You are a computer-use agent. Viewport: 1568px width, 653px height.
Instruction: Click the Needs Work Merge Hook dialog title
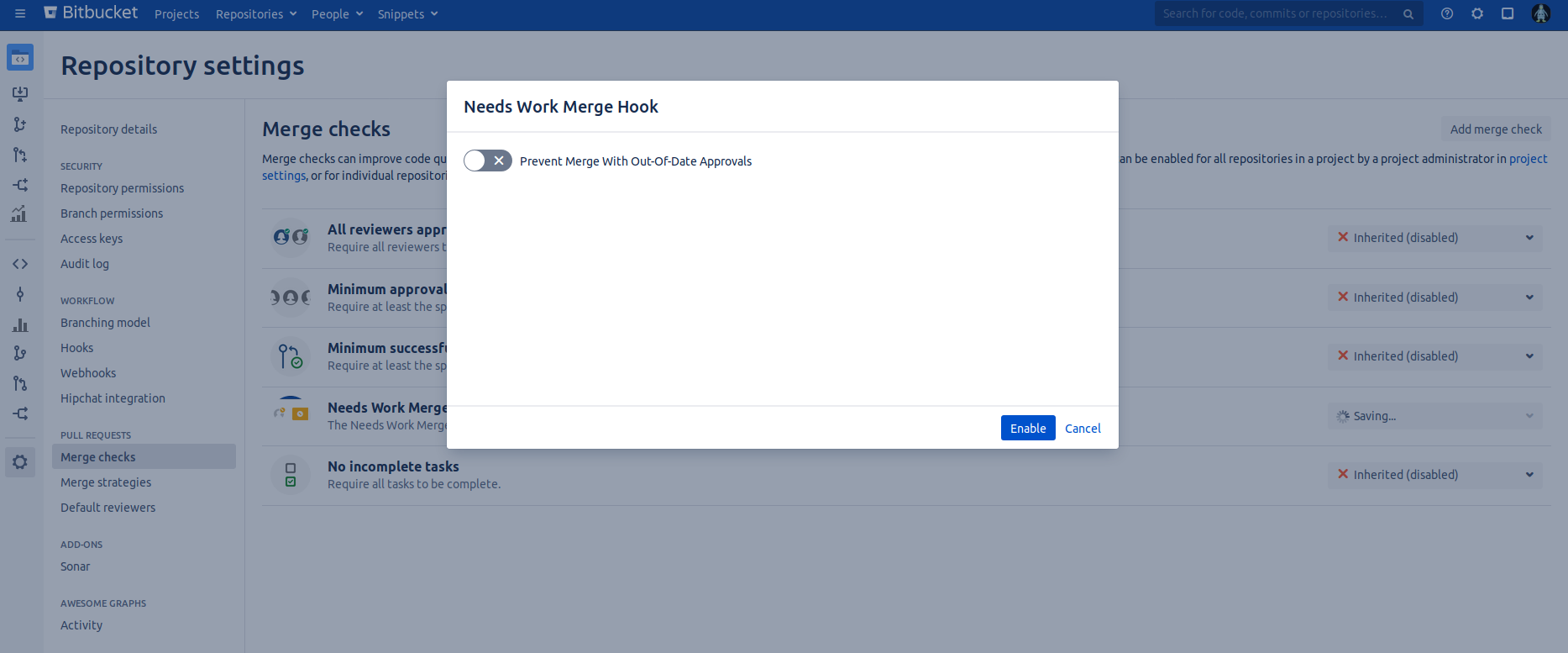[x=561, y=107]
